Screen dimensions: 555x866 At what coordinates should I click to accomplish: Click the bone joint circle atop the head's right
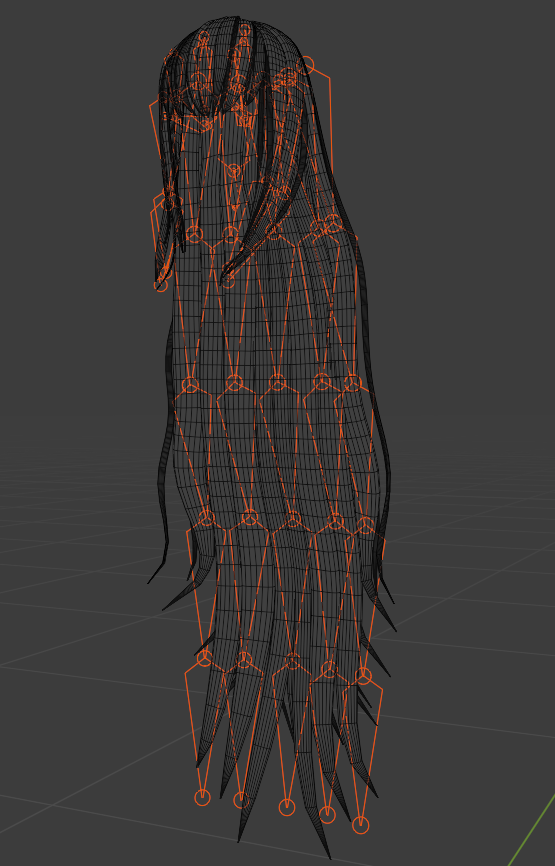tap(305, 66)
